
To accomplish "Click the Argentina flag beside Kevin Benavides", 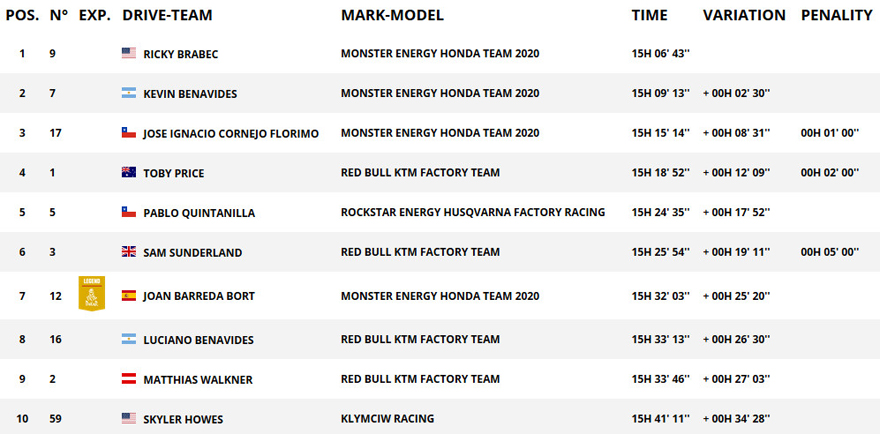I will click(129, 93).
